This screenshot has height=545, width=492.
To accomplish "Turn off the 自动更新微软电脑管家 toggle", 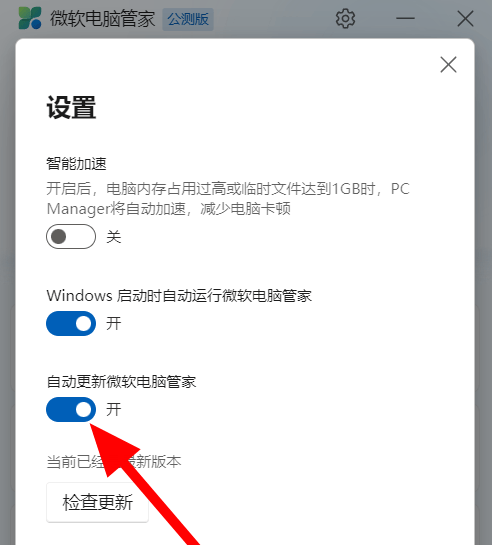I will click(71, 409).
